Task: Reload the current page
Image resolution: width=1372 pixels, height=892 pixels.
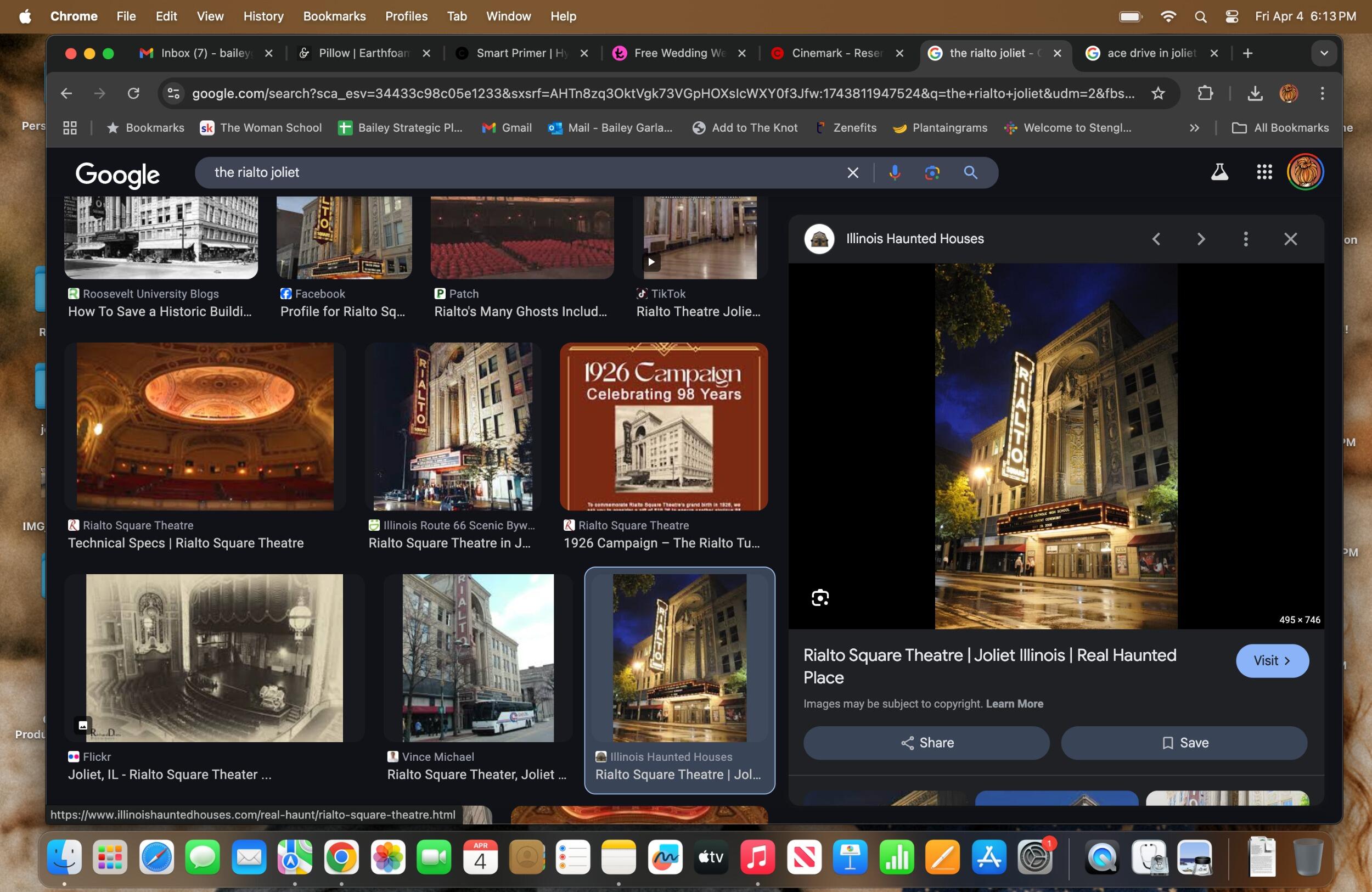Action: [x=134, y=93]
